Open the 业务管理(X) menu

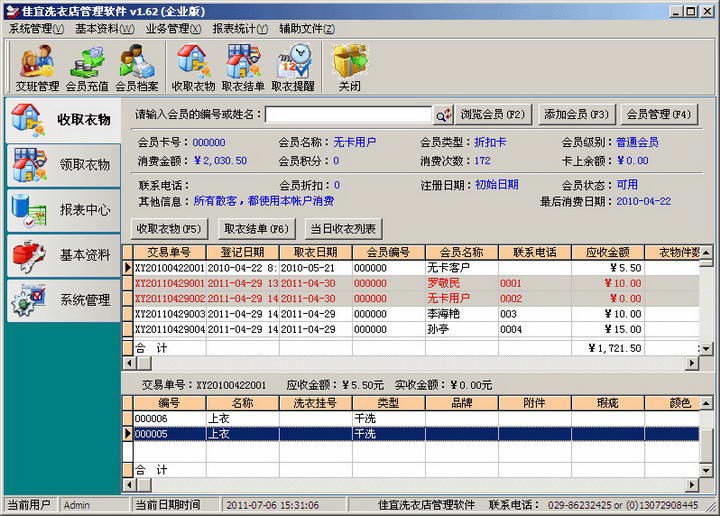tap(173, 29)
